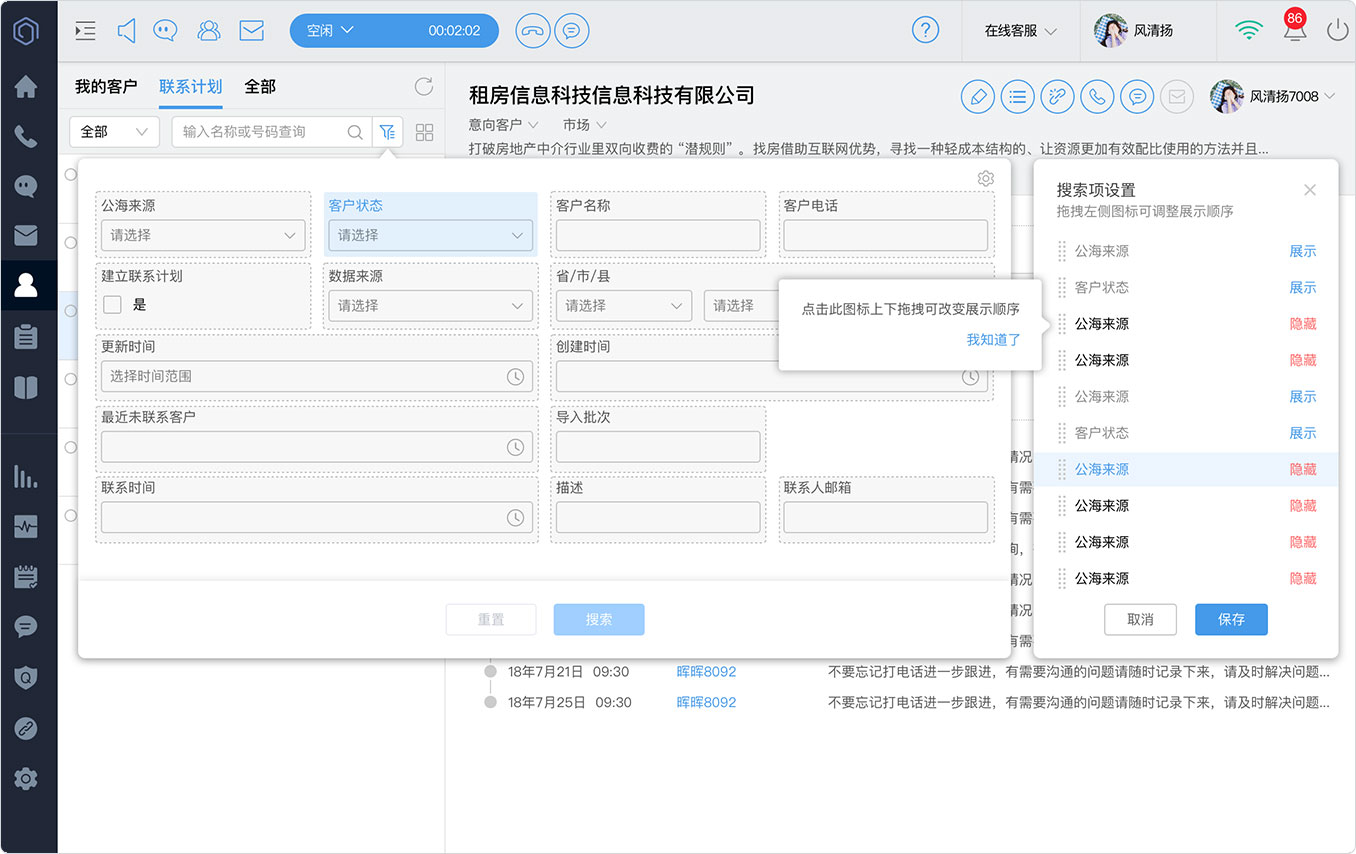This screenshot has width=1356, height=854.
Task: Click the 我知道了 link in tooltip
Action: pyautogui.click(x=993, y=340)
